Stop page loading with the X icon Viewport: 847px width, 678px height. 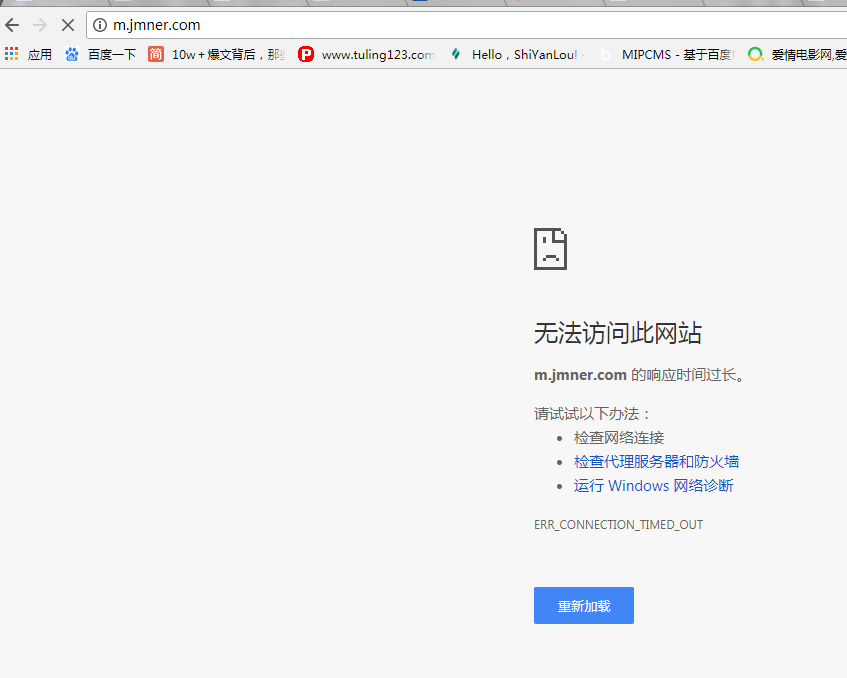67,25
